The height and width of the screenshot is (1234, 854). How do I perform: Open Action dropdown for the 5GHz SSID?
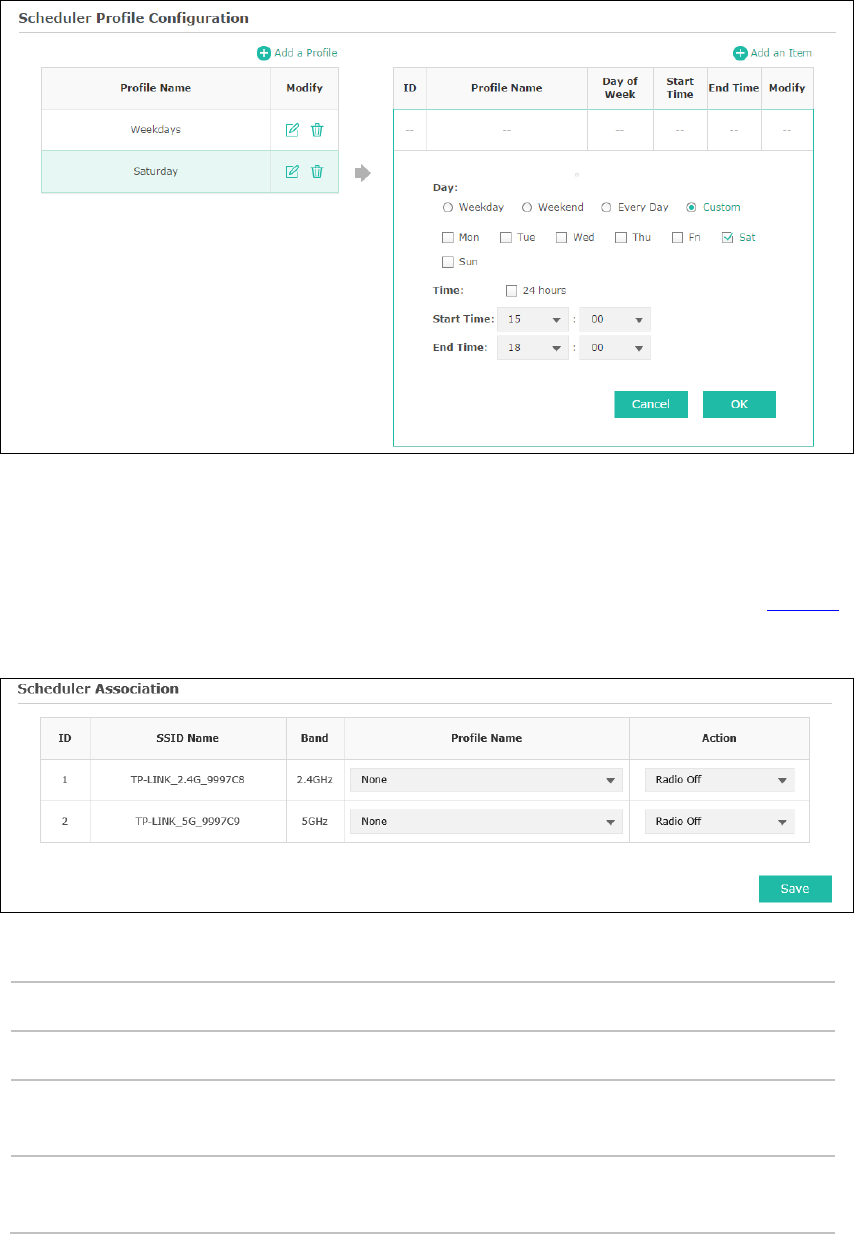[x=720, y=821]
